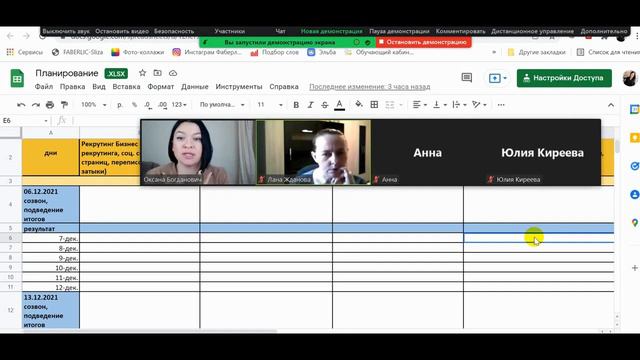Toggle bold formatting

click(296, 105)
